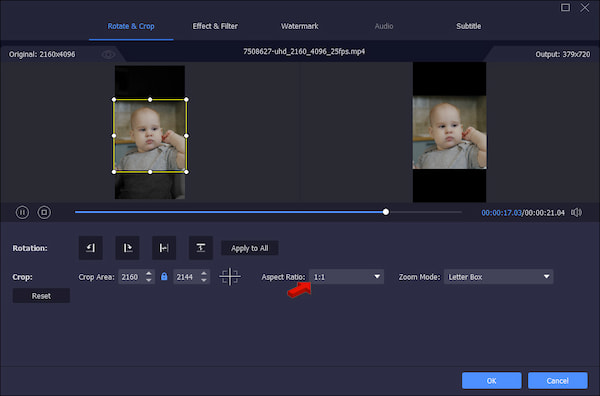Click the bottom-center crop handle
The height and width of the screenshot is (396, 600).
tap(150, 172)
